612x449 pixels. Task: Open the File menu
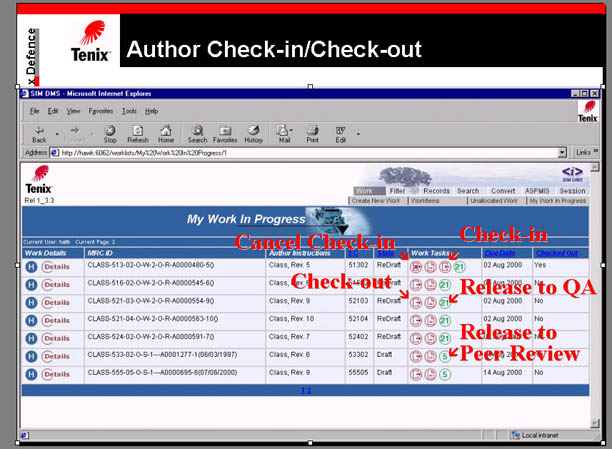34,111
